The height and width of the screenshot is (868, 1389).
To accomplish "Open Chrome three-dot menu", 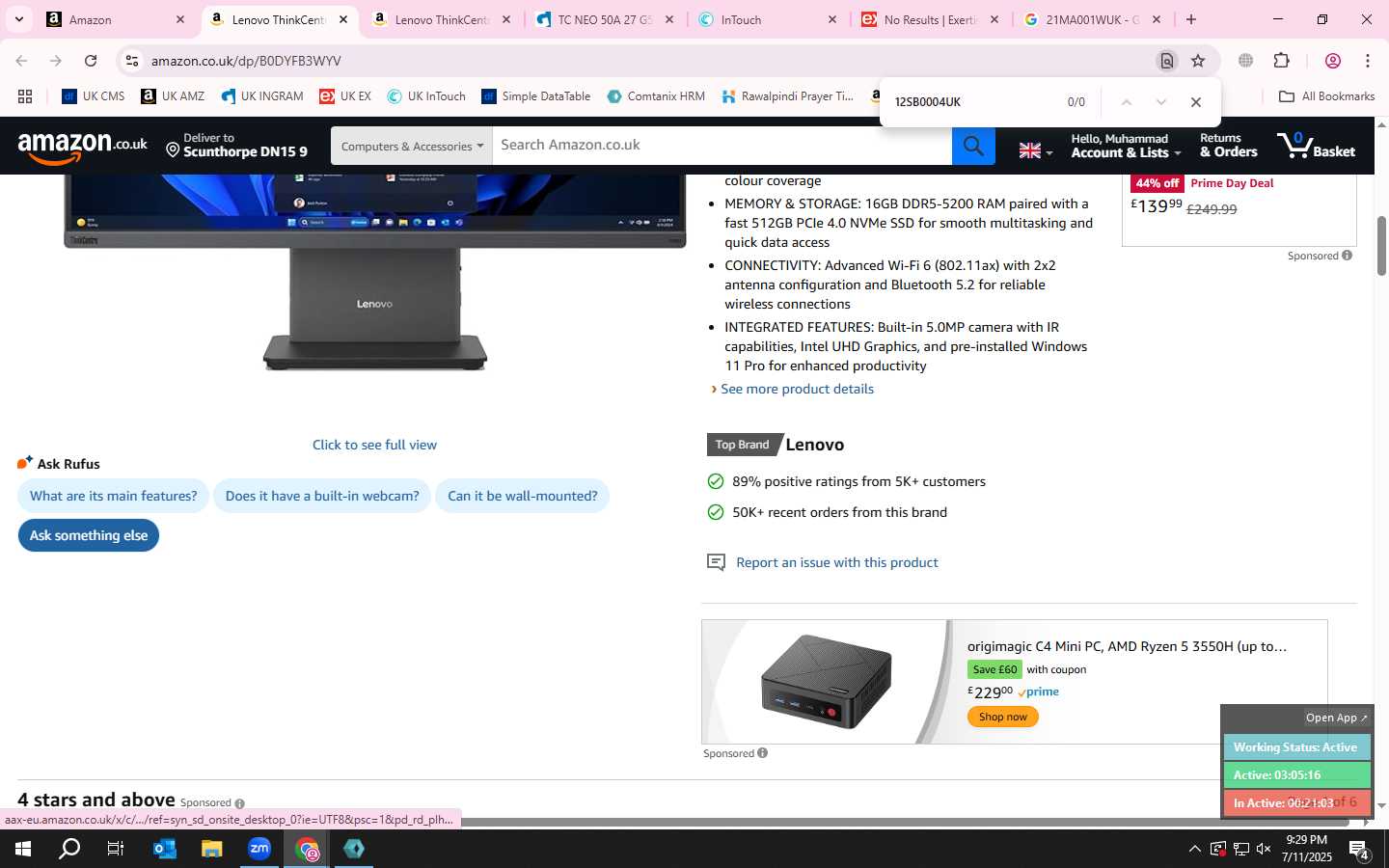I will pyautogui.click(x=1368, y=61).
